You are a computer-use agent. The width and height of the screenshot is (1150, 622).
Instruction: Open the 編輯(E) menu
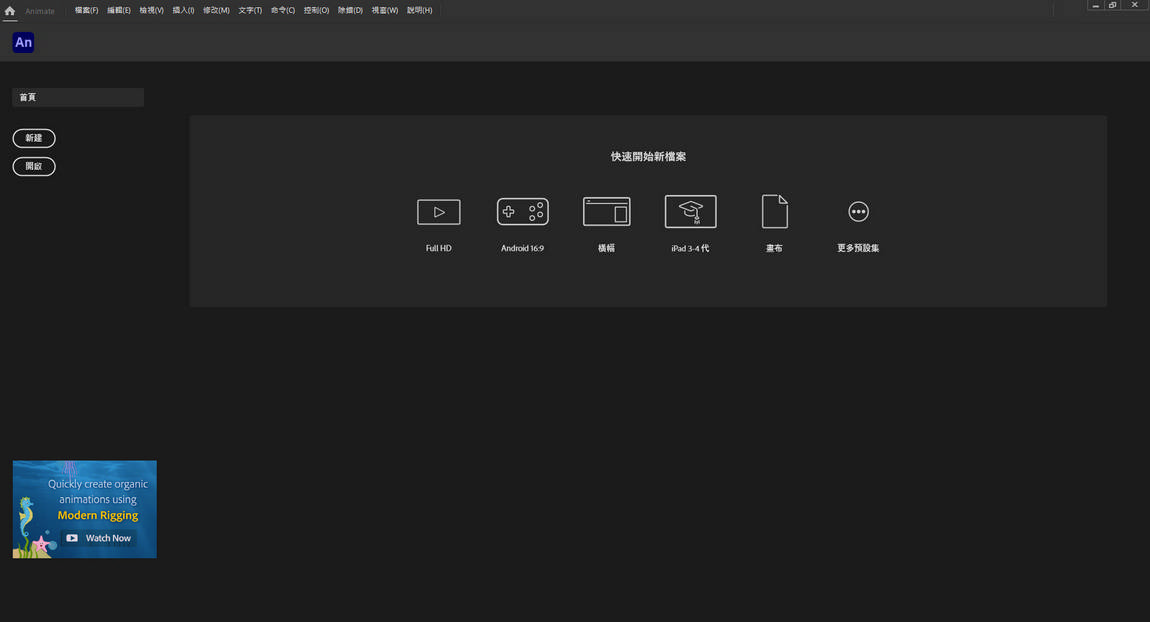click(119, 10)
